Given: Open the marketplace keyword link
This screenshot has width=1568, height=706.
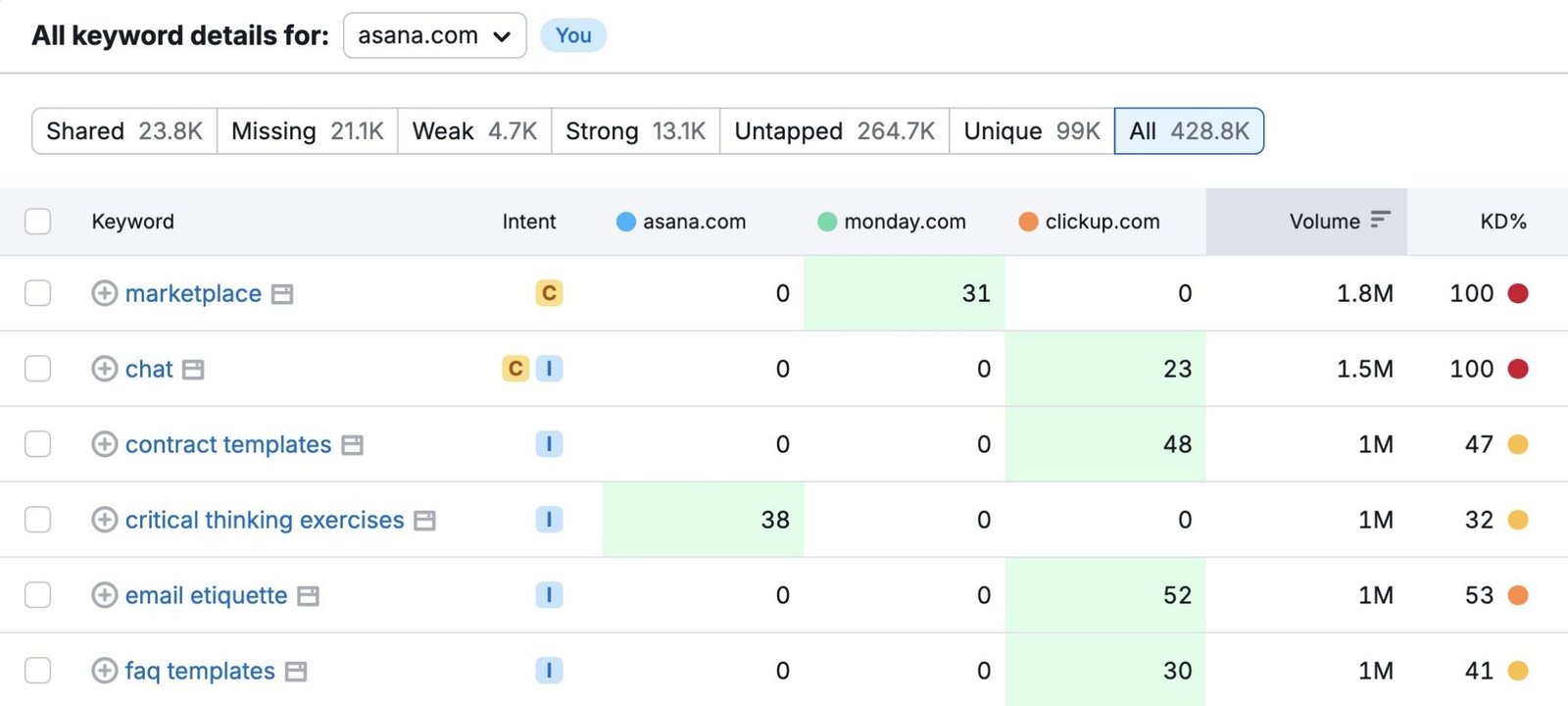Looking at the screenshot, I should pyautogui.click(x=193, y=294).
